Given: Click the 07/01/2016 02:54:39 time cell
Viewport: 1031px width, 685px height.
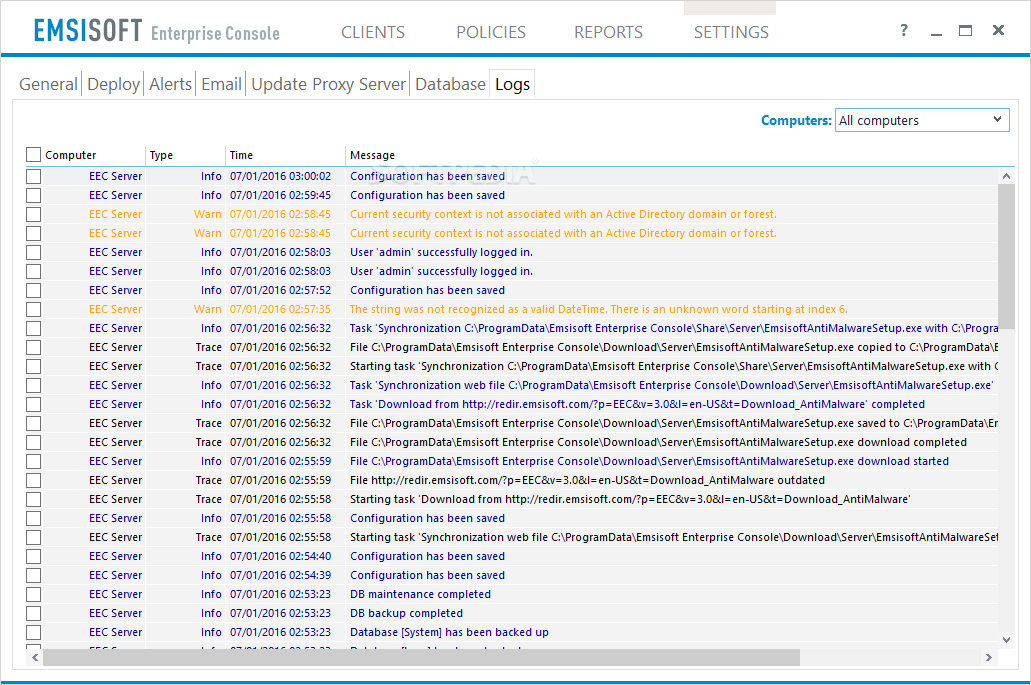Looking at the screenshot, I should 281,575.
